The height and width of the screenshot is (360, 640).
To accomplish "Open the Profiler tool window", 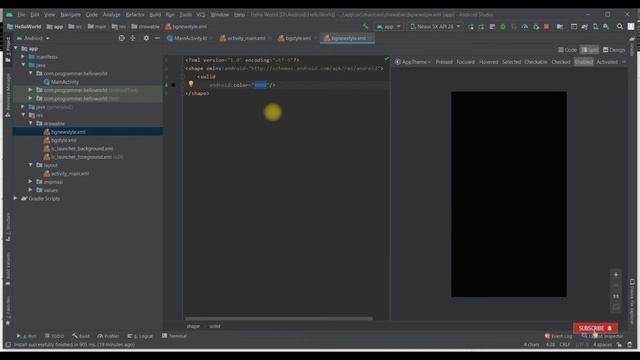I will pyautogui.click(x=108, y=336).
